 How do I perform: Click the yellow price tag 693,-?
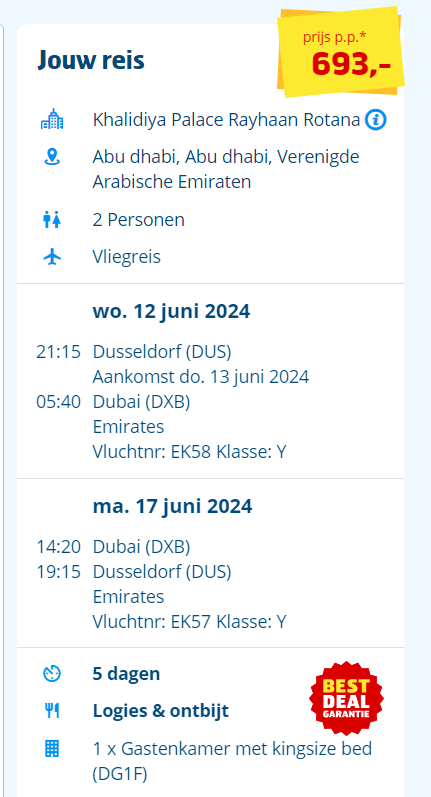[341, 52]
